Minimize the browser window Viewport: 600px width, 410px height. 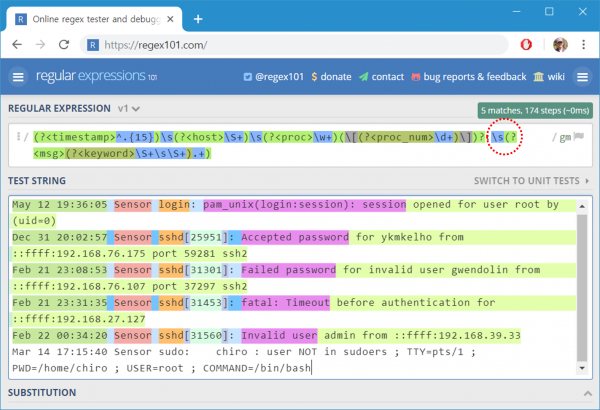point(517,11)
